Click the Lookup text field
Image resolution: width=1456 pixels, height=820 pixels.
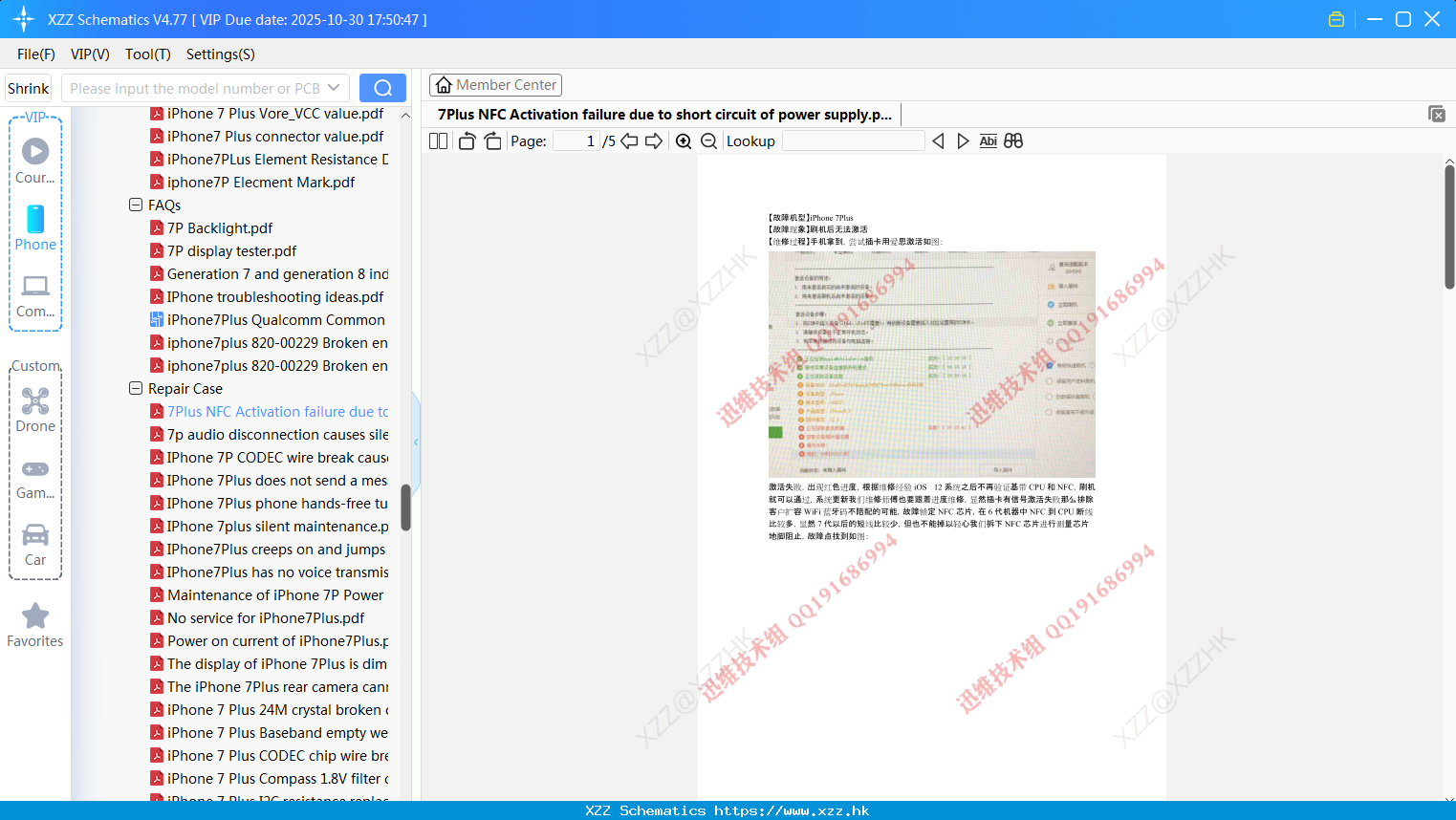click(x=853, y=140)
